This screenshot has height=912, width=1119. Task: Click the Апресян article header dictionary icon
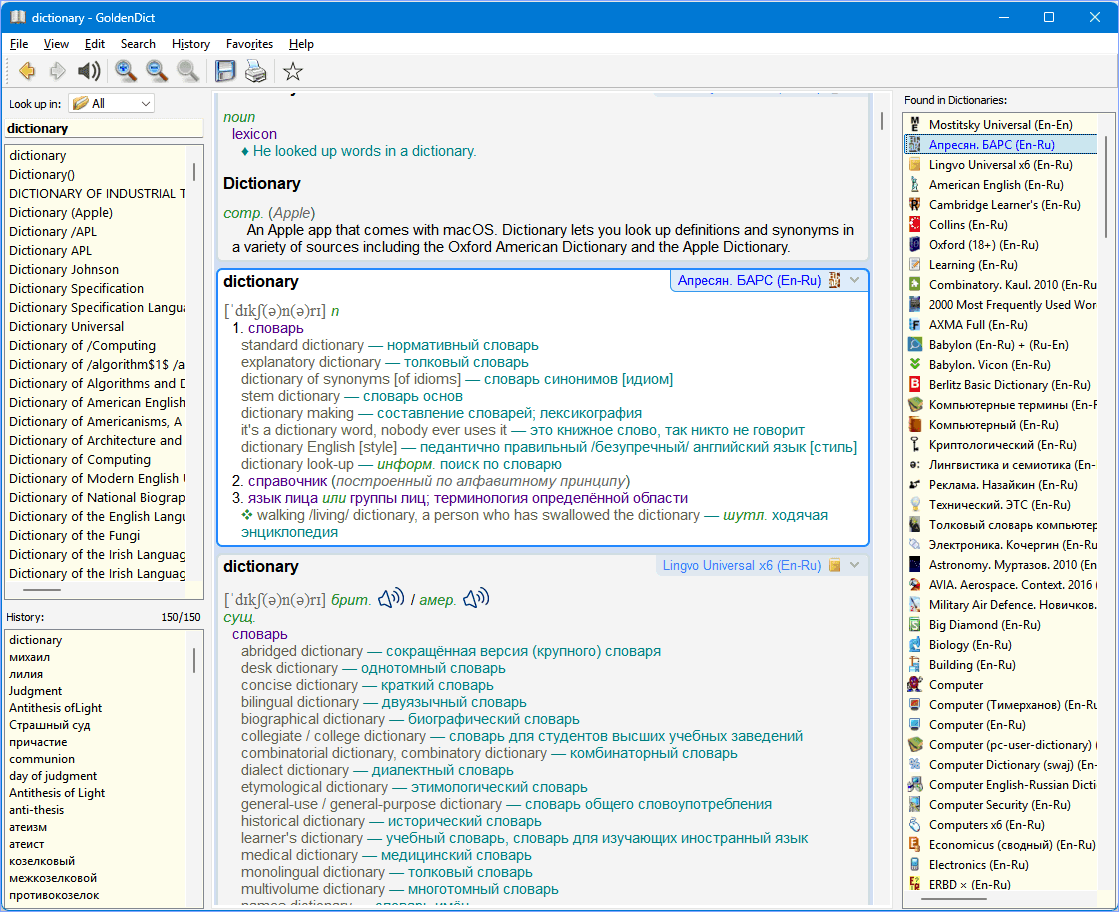(834, 280)
